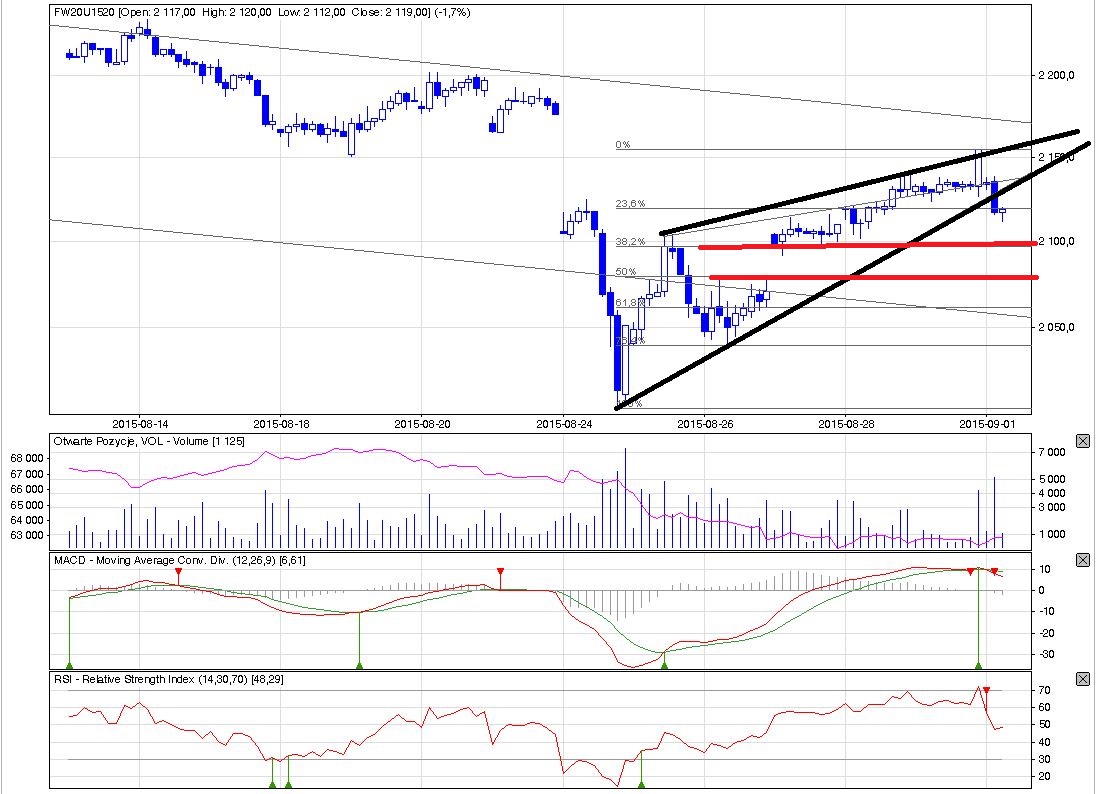This screenshot has height=794, width=1096.
Task: Click the FW20U1520 chart title with OHLC values
Action: (262, 12)
